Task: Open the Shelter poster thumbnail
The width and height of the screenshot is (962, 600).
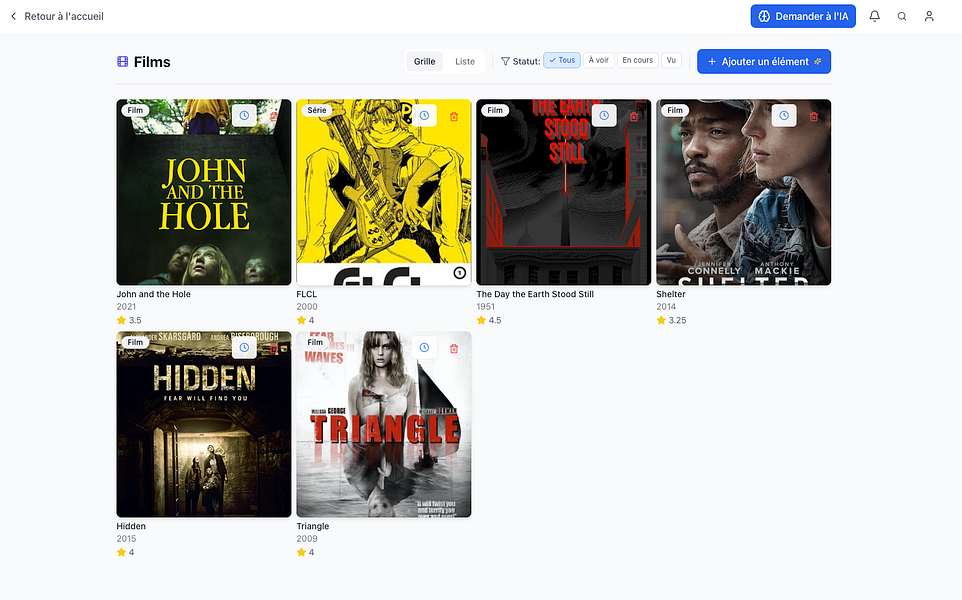Action: [x=744, y=192]
